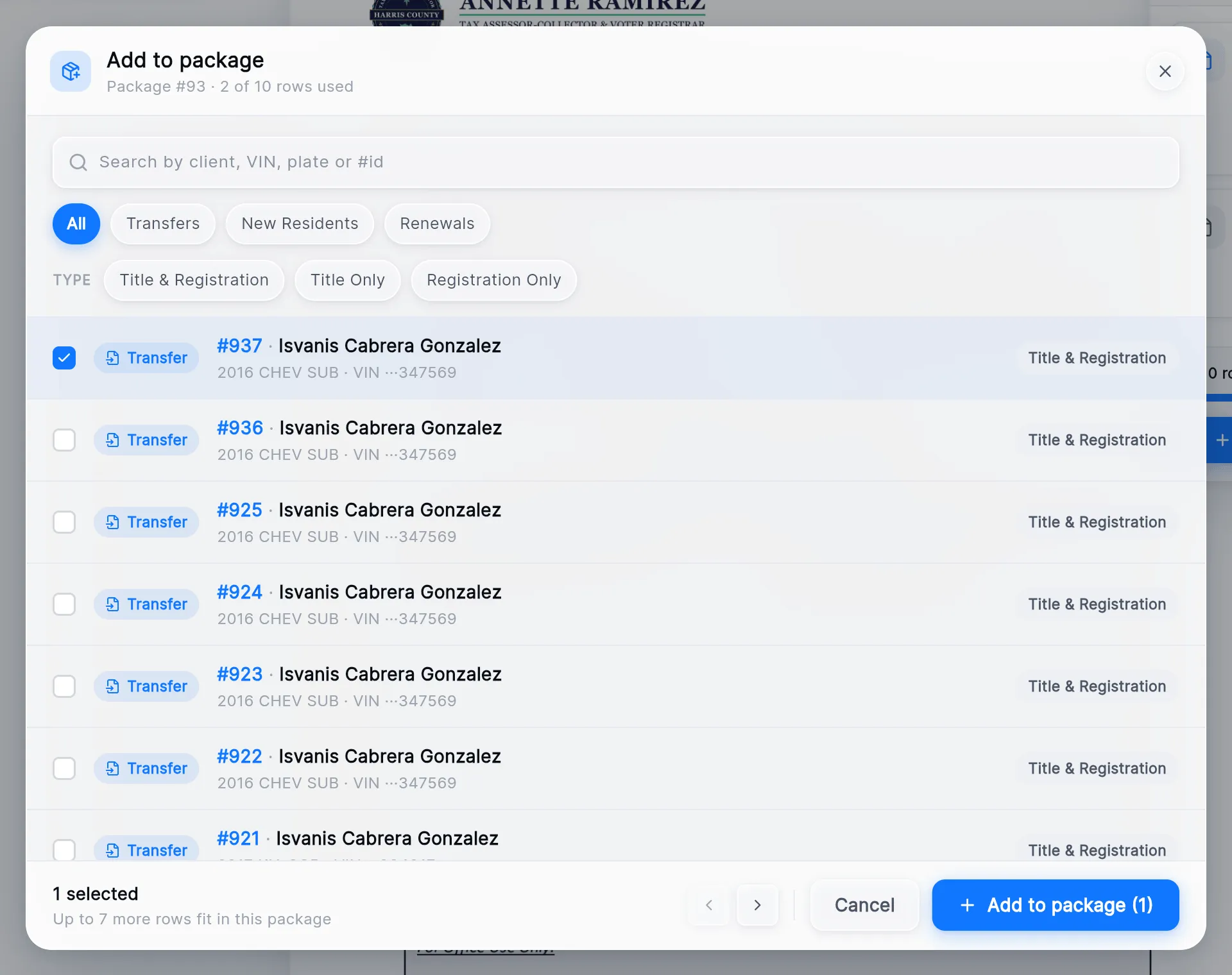Filter type Title & Registration
Image resolution: width=1232 pixels, height=975 pixels.
pyautogui.click(x=194, y=280)
